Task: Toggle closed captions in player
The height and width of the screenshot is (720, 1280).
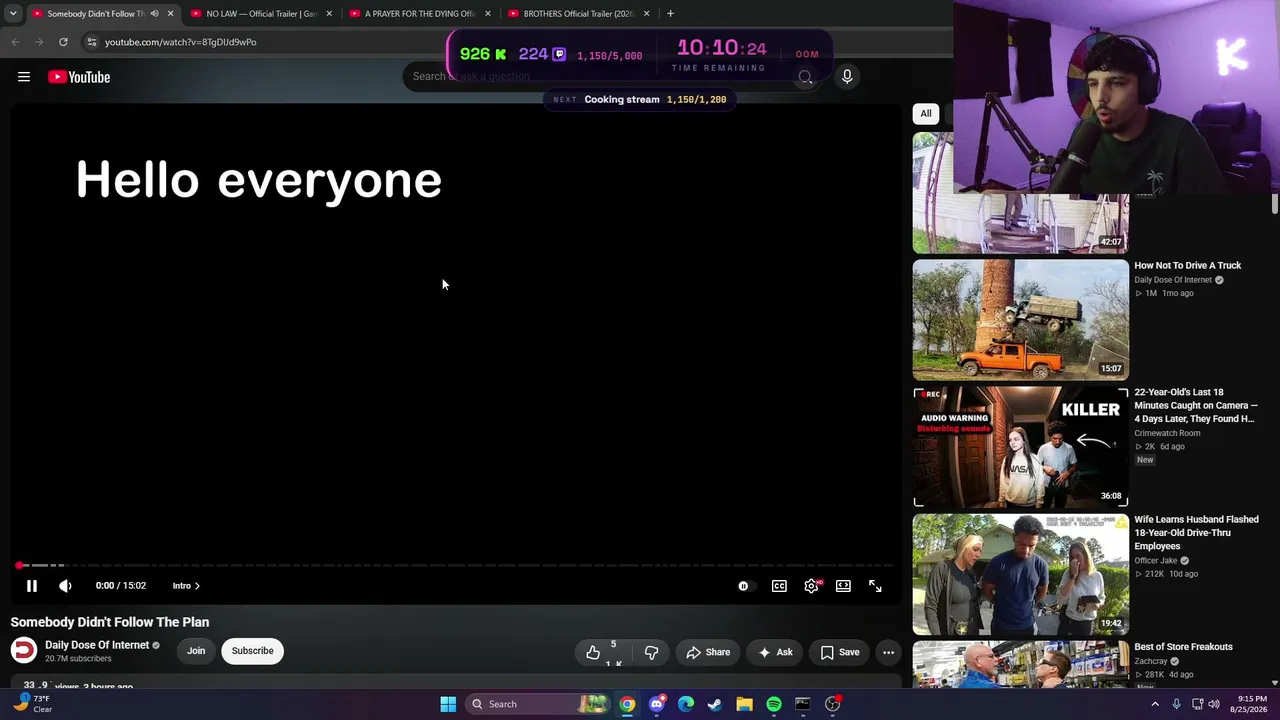Action: (x=779, y=586)
